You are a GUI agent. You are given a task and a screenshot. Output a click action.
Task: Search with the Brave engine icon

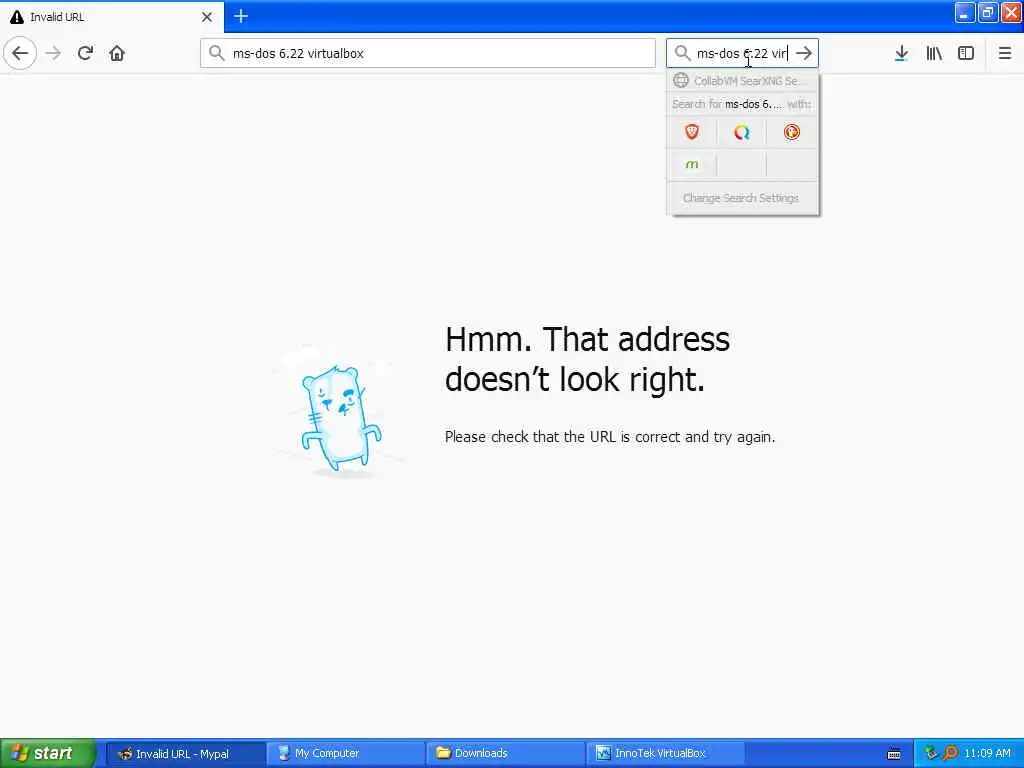(x=692, y=132)
